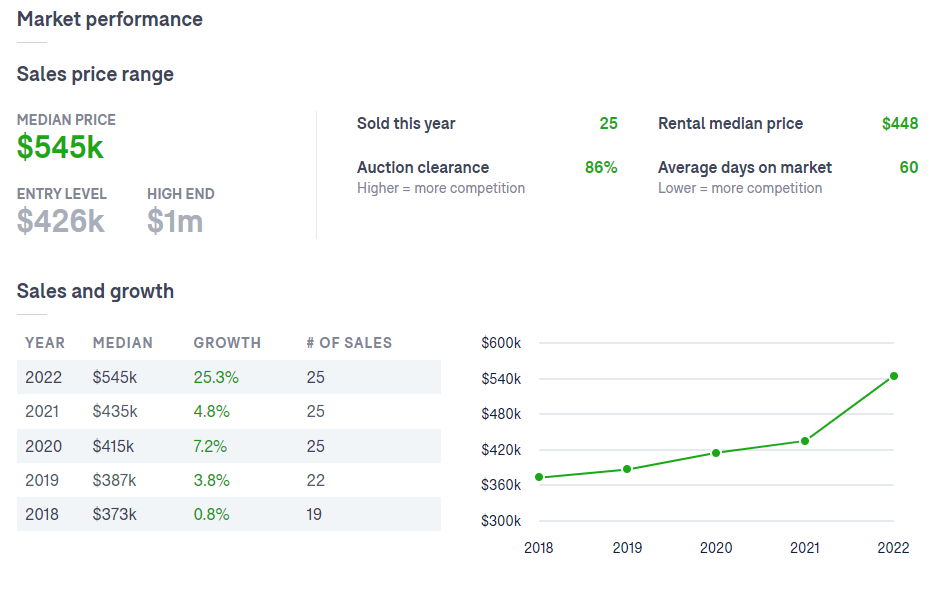Click the GROWTH column header
Viewport: 941px width, 589px height.
[227, 343]
